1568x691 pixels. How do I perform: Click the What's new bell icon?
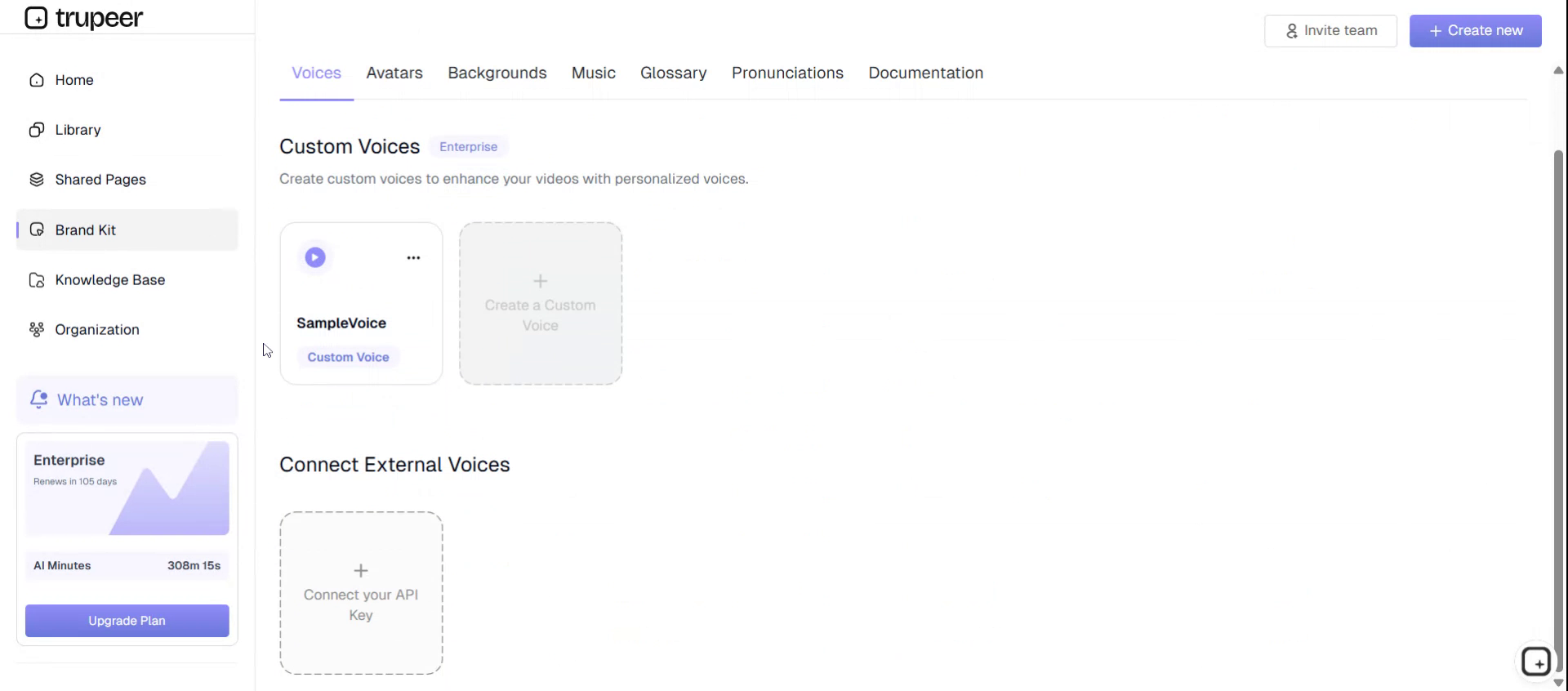pos(38,399)
